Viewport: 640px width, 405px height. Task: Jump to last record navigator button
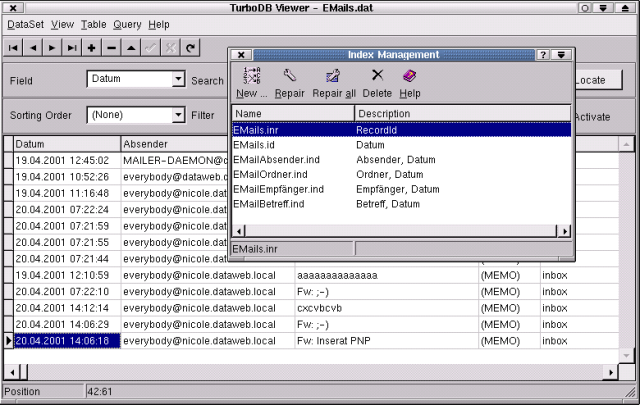(x=72, y=48)
